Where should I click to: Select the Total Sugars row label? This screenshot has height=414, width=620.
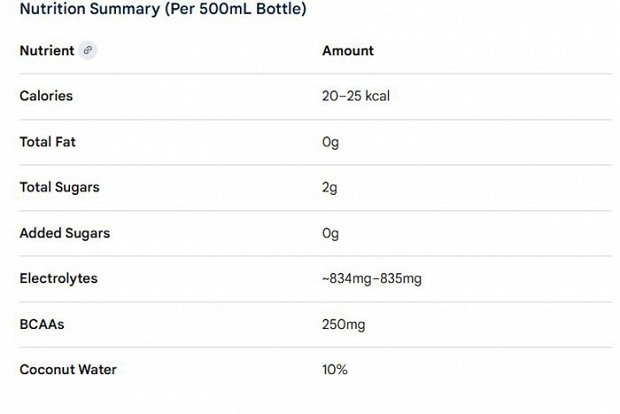(60, 187)
